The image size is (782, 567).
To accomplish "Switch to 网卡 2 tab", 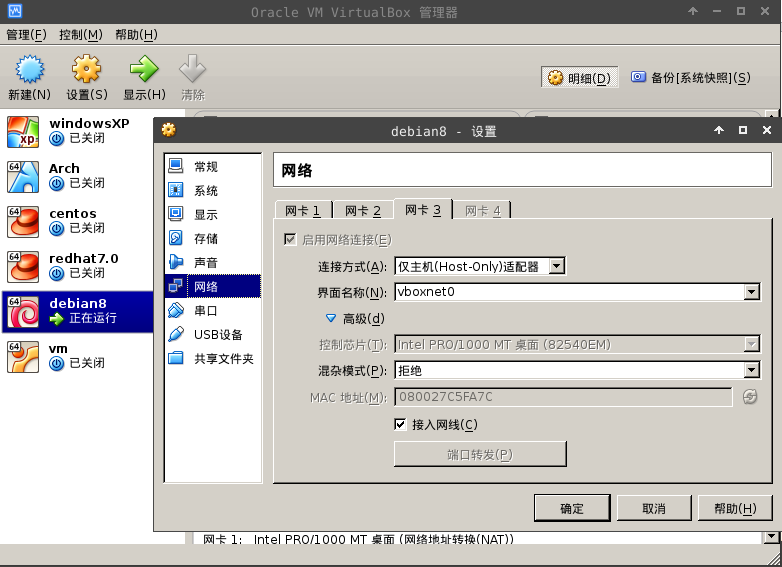I will 363,210.
